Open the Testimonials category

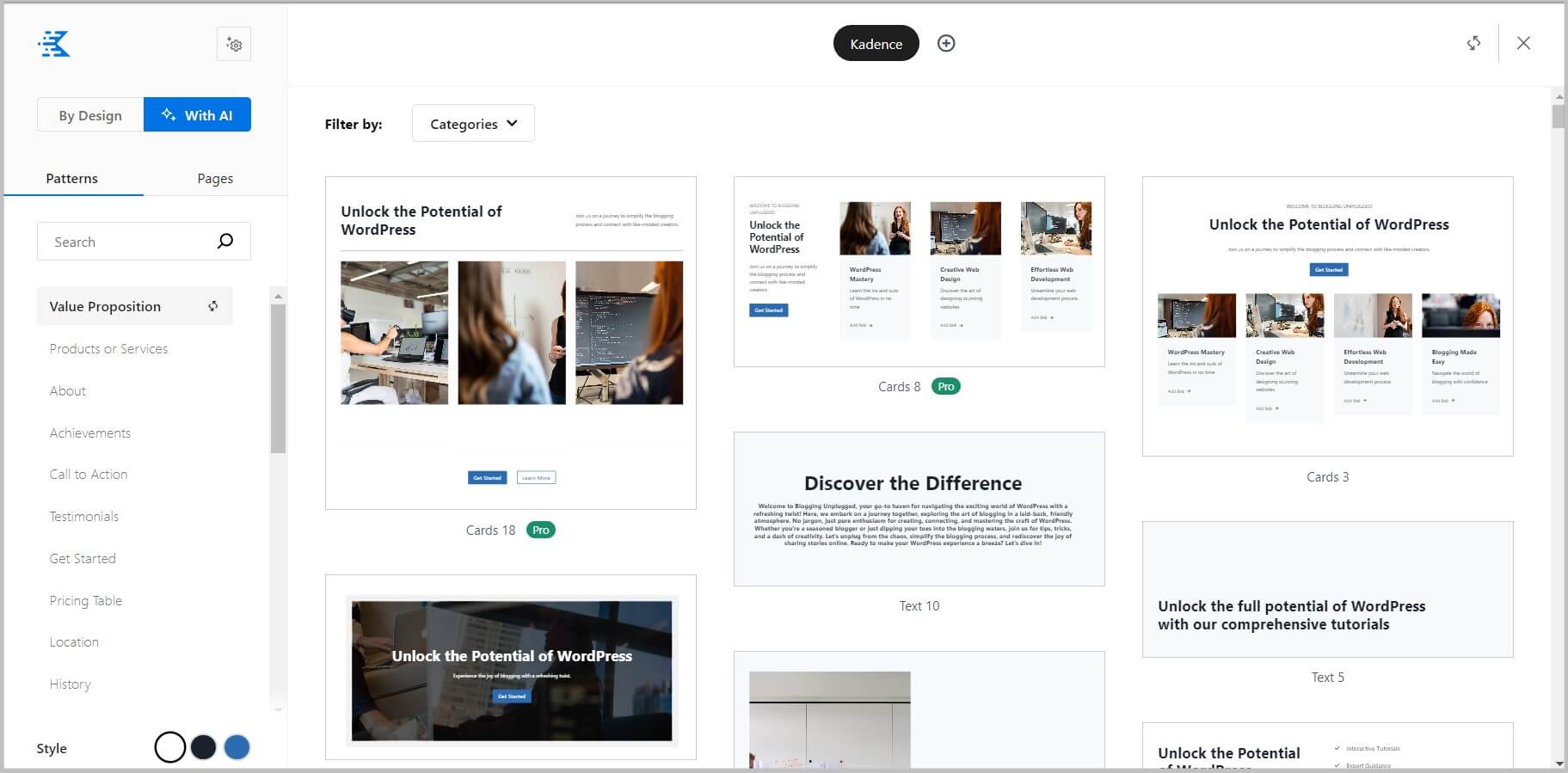click(84, 517)
